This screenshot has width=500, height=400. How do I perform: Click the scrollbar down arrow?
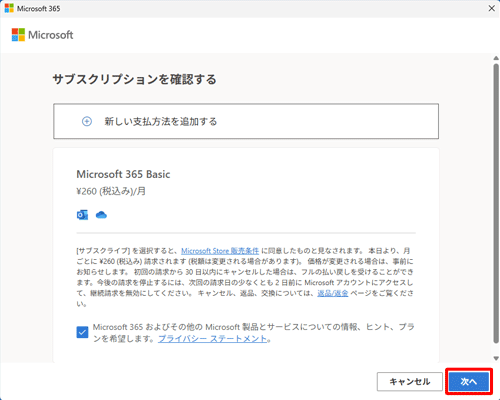click(496, 358)
